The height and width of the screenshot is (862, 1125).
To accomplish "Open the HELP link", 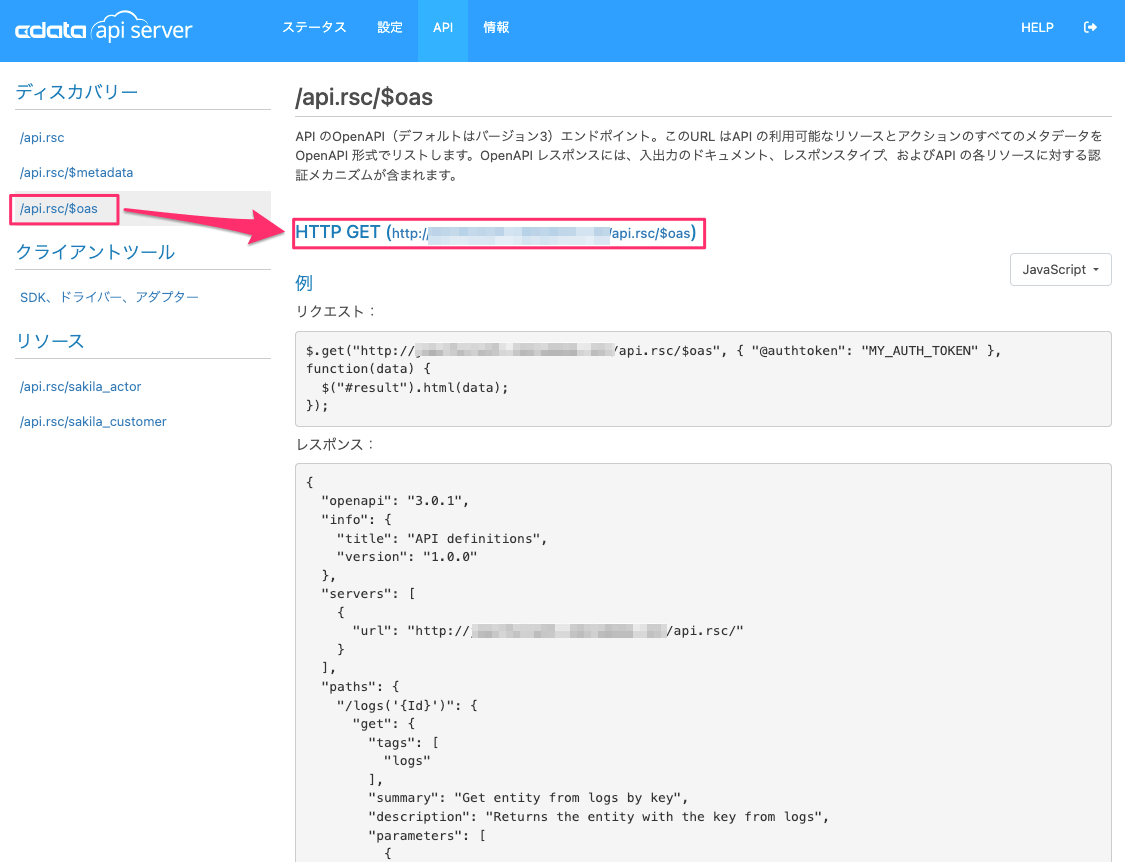I will [1037, 28].
